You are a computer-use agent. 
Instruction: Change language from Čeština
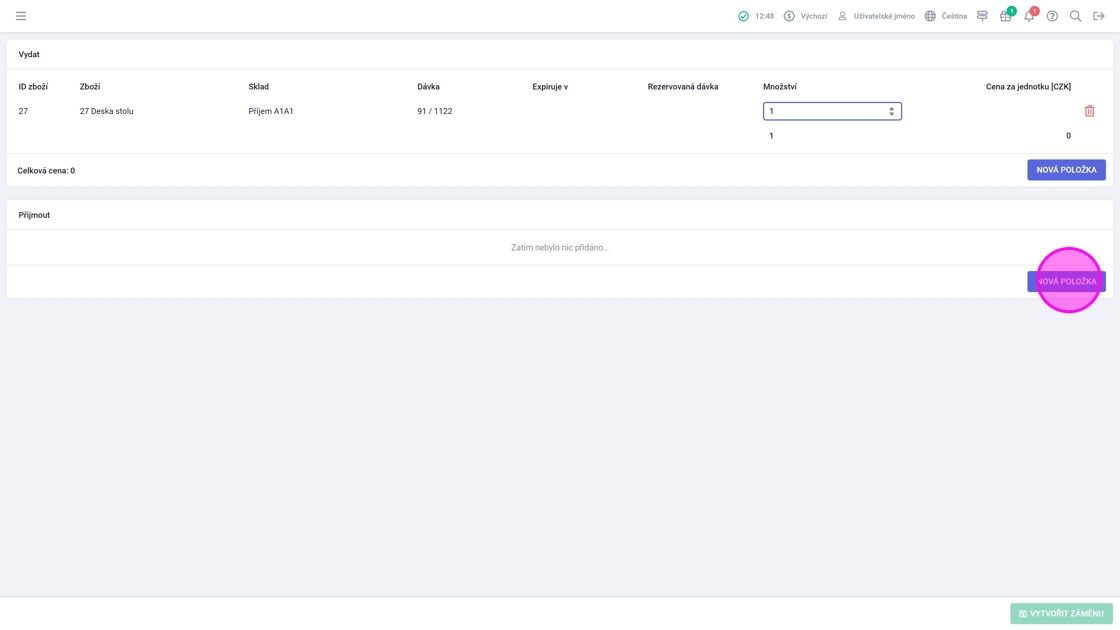pyautogui.click(x=946, y=16)
